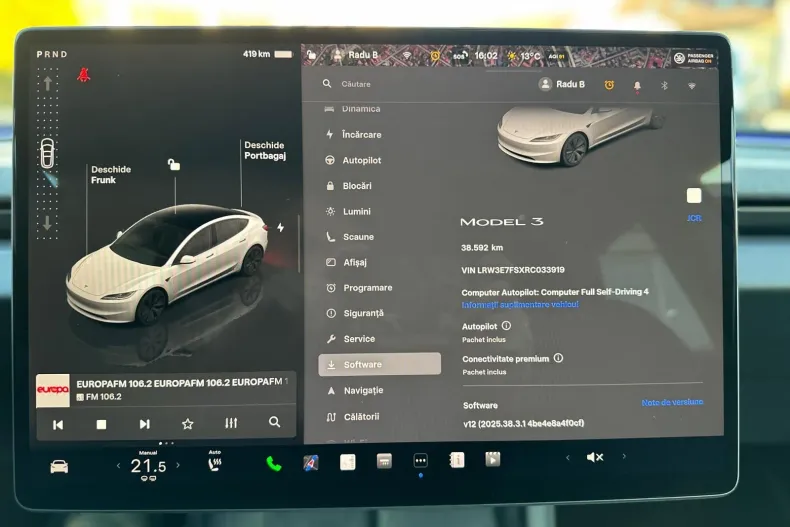The image size is (790, 527).
Task: Tap the 16:02 clock display
Action: 486,55
